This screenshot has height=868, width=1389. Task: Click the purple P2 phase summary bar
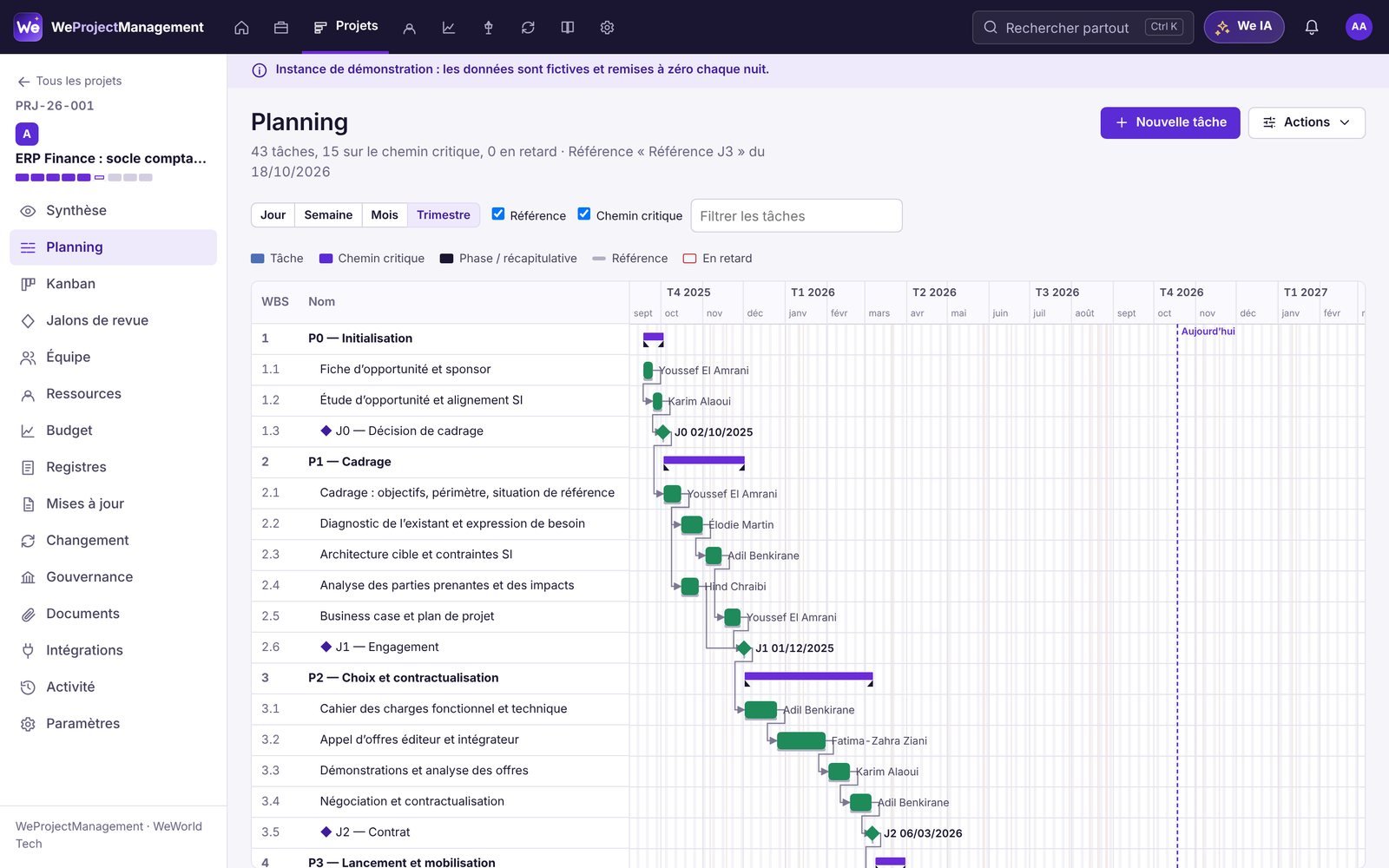point(808,676)
